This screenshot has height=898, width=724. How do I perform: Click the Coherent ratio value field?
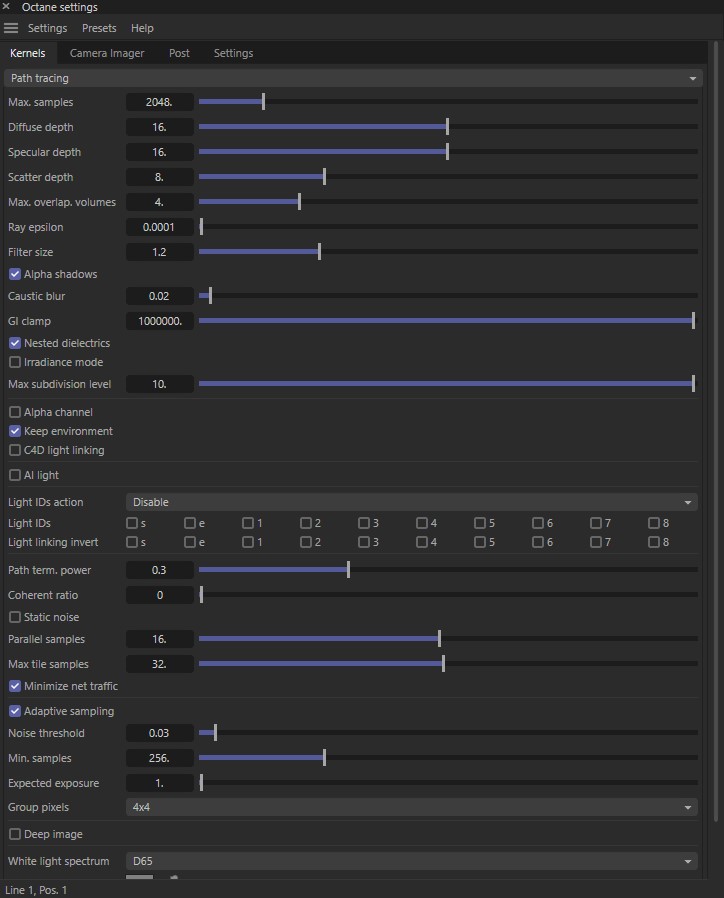(160, 595)
